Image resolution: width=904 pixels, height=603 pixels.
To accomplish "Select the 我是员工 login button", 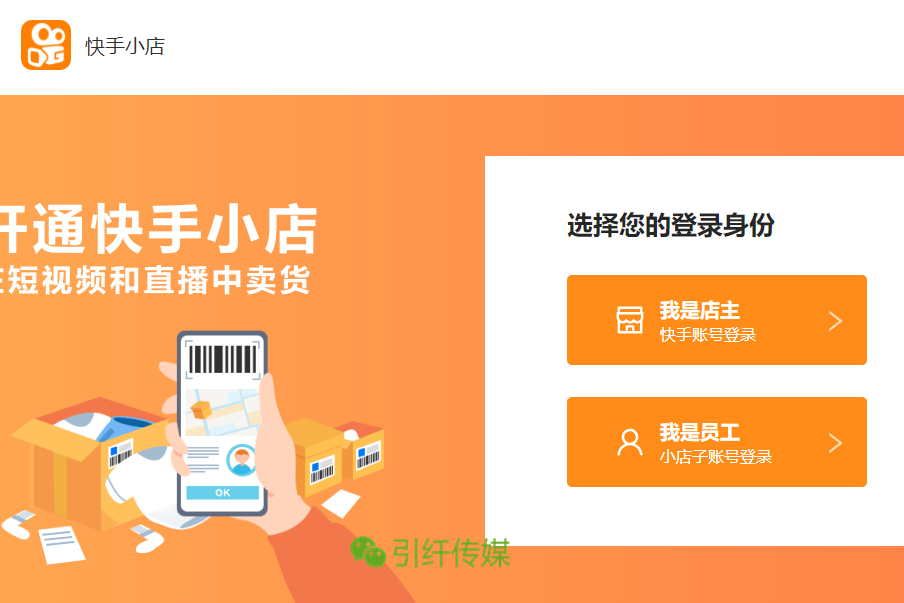I will click(x=717, y=442).
